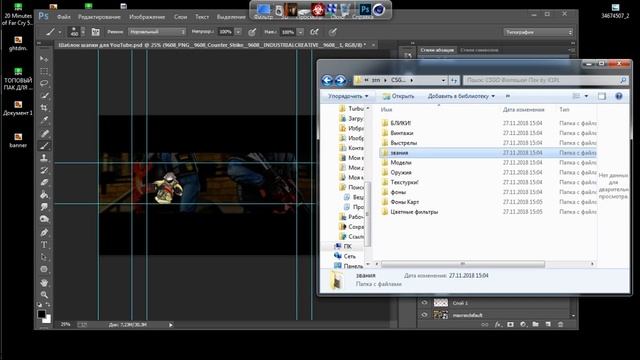Select the Path Selection tool
Viewport: 640px width, 360px height.
click(x=44, y=257)
